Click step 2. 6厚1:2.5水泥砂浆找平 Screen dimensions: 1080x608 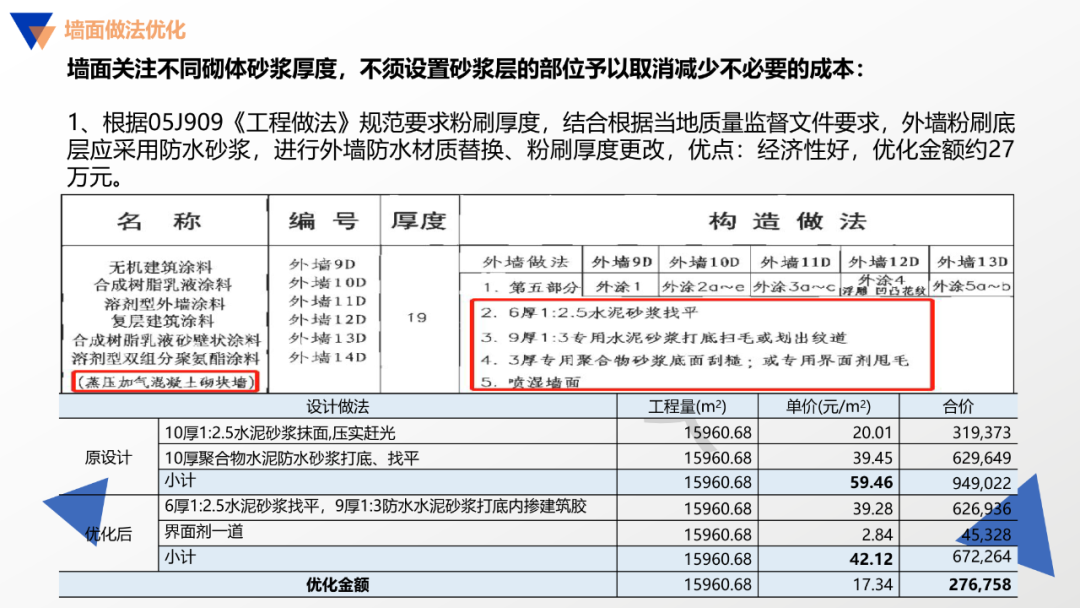[x=590, y=313]
